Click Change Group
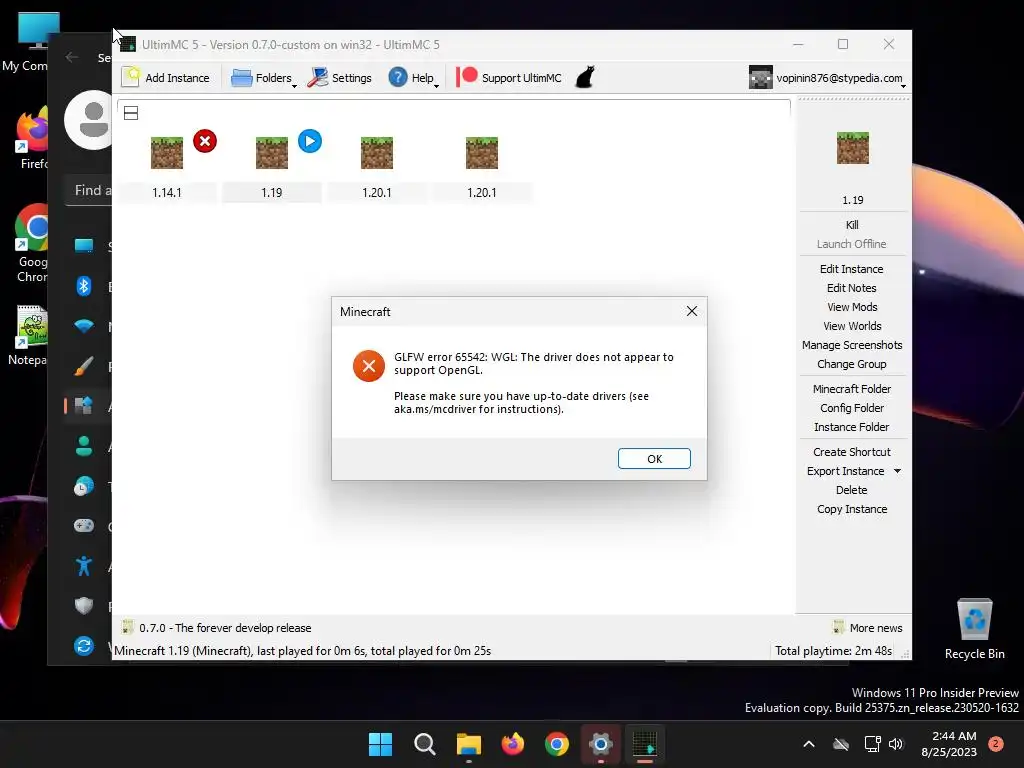 tap(852, 364)
